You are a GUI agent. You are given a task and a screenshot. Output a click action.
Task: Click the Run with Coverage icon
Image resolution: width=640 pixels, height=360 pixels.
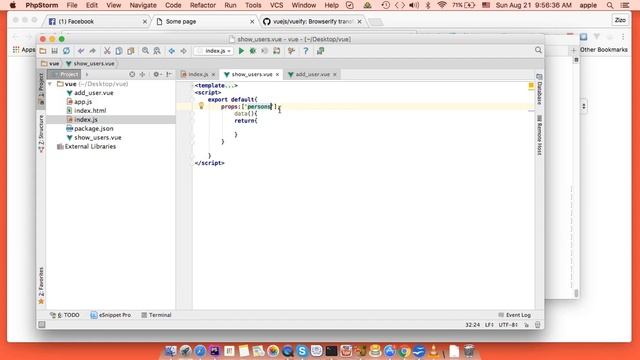[x=264, y=51]
